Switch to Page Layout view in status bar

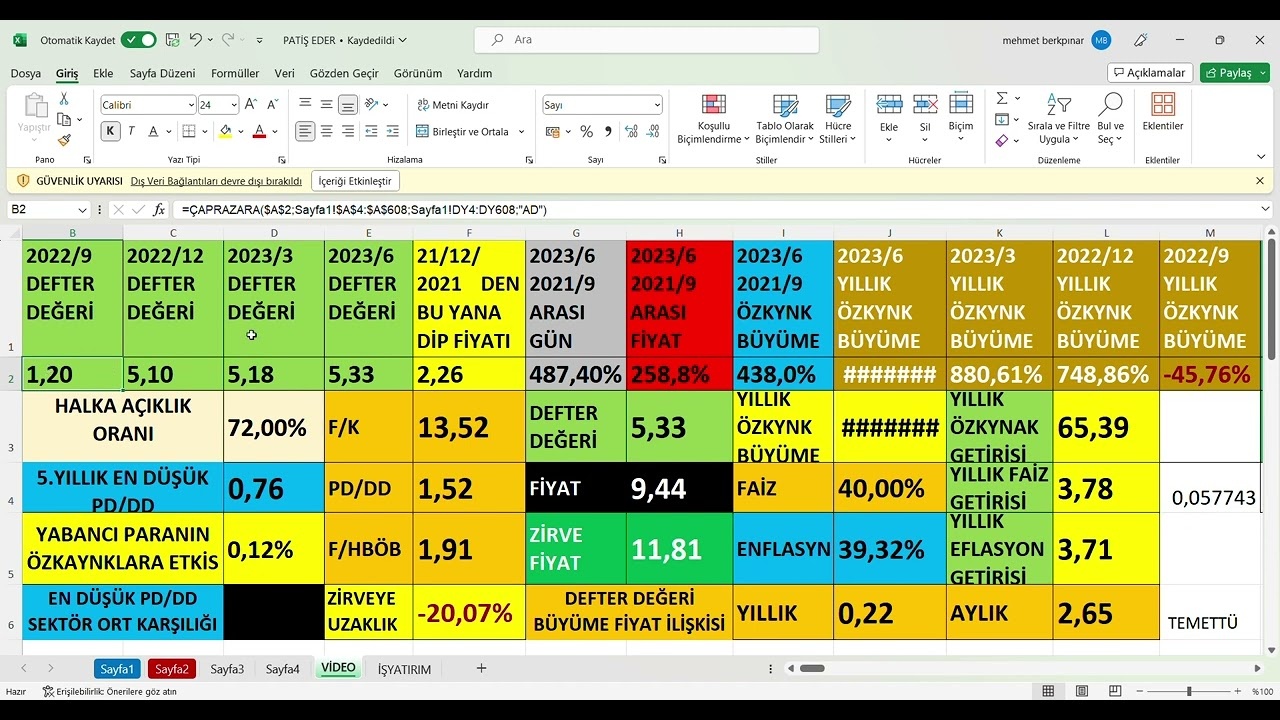pyautogui.click(x=1082, y=691)
